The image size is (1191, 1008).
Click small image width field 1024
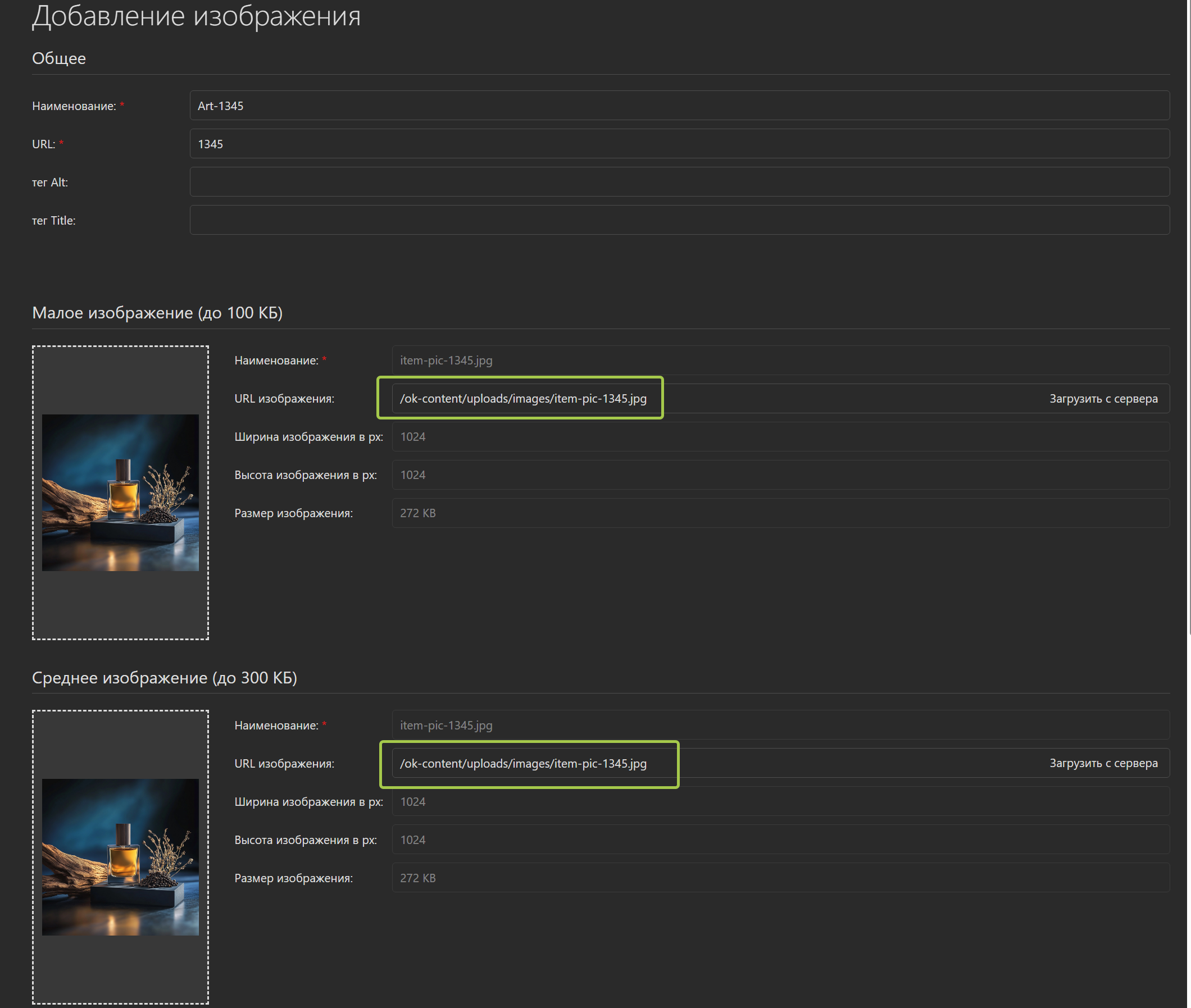[x=780, y=437]
